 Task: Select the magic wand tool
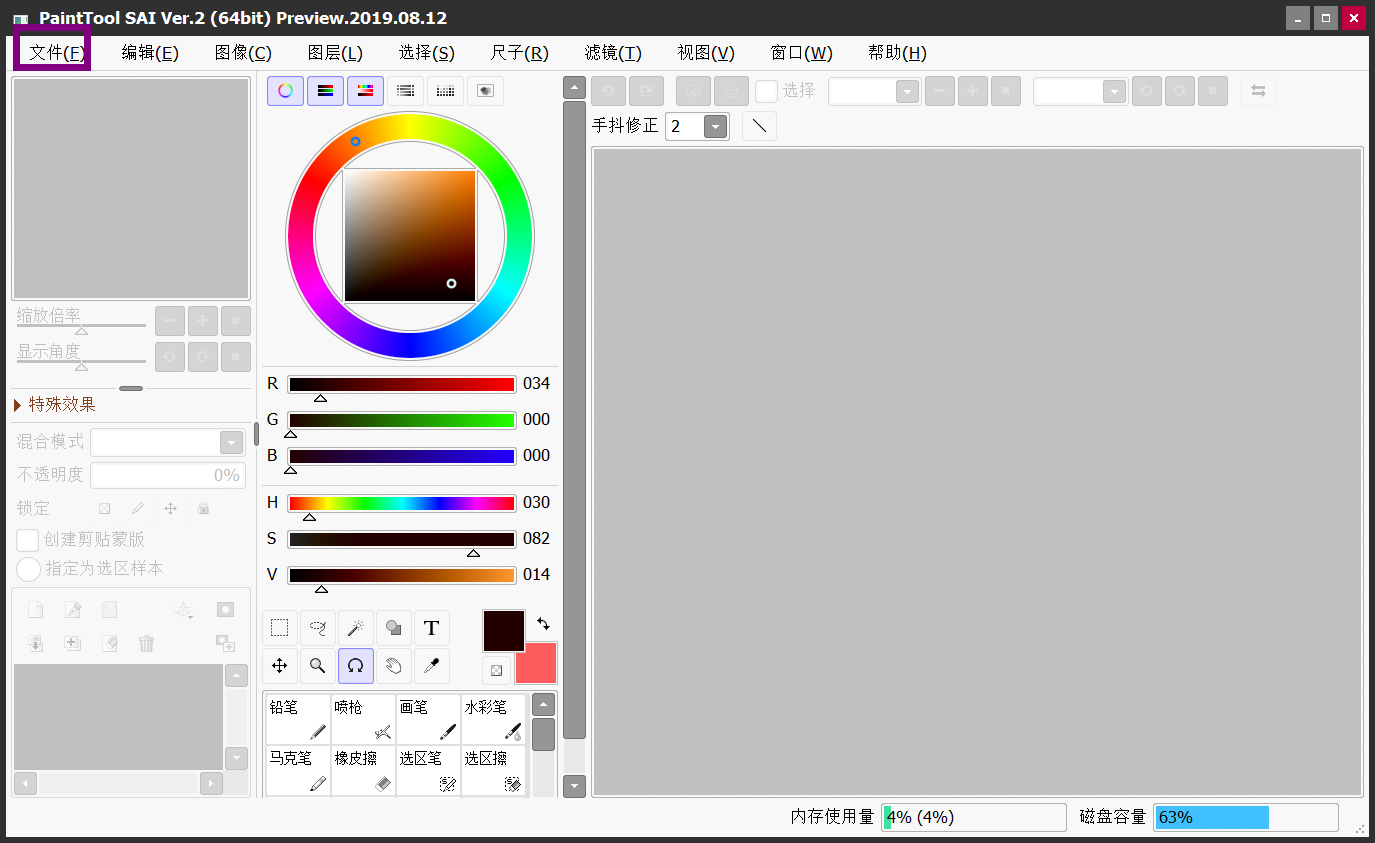point(356,628)
